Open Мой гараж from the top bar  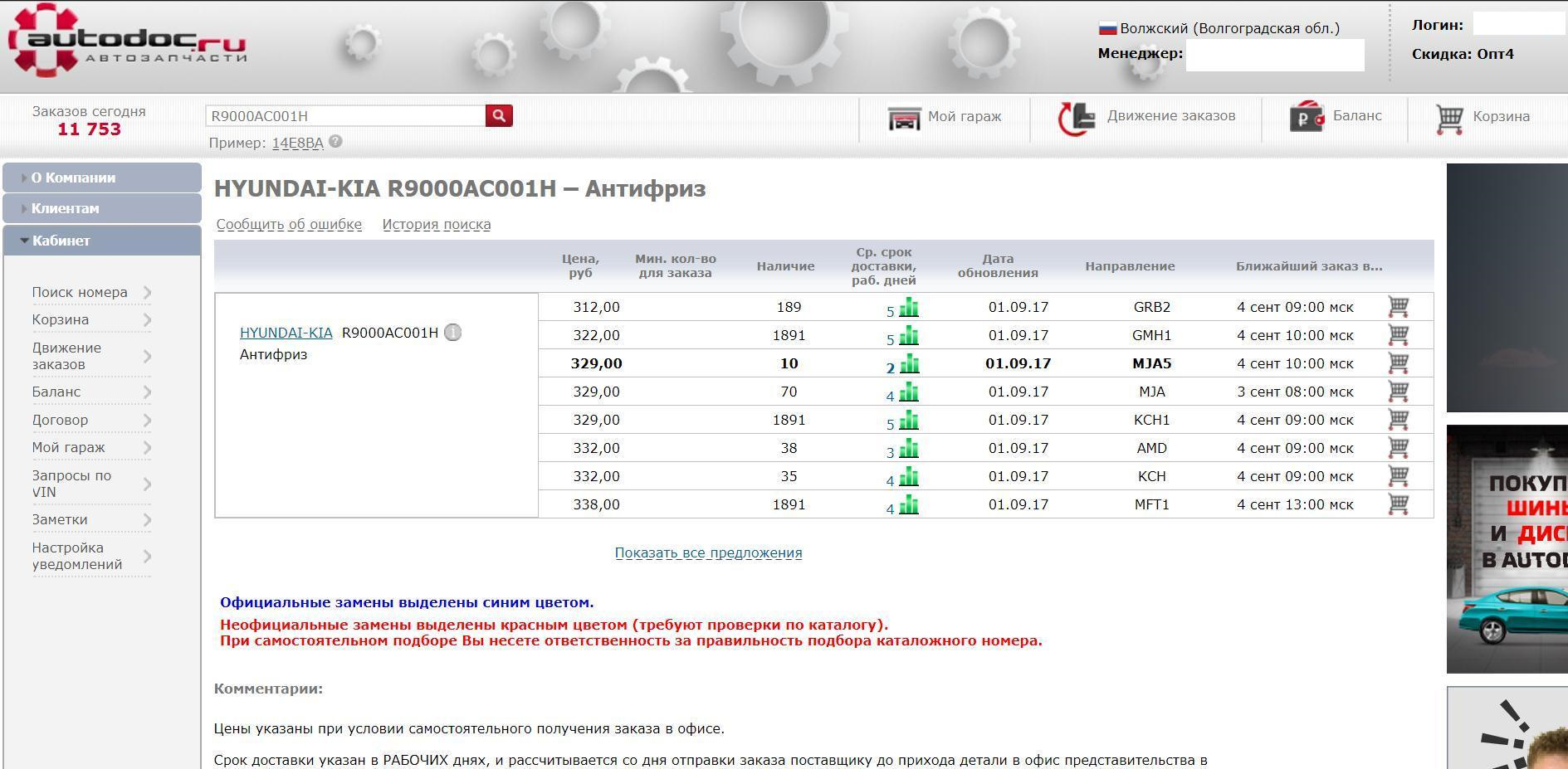(x=945, y=117)
